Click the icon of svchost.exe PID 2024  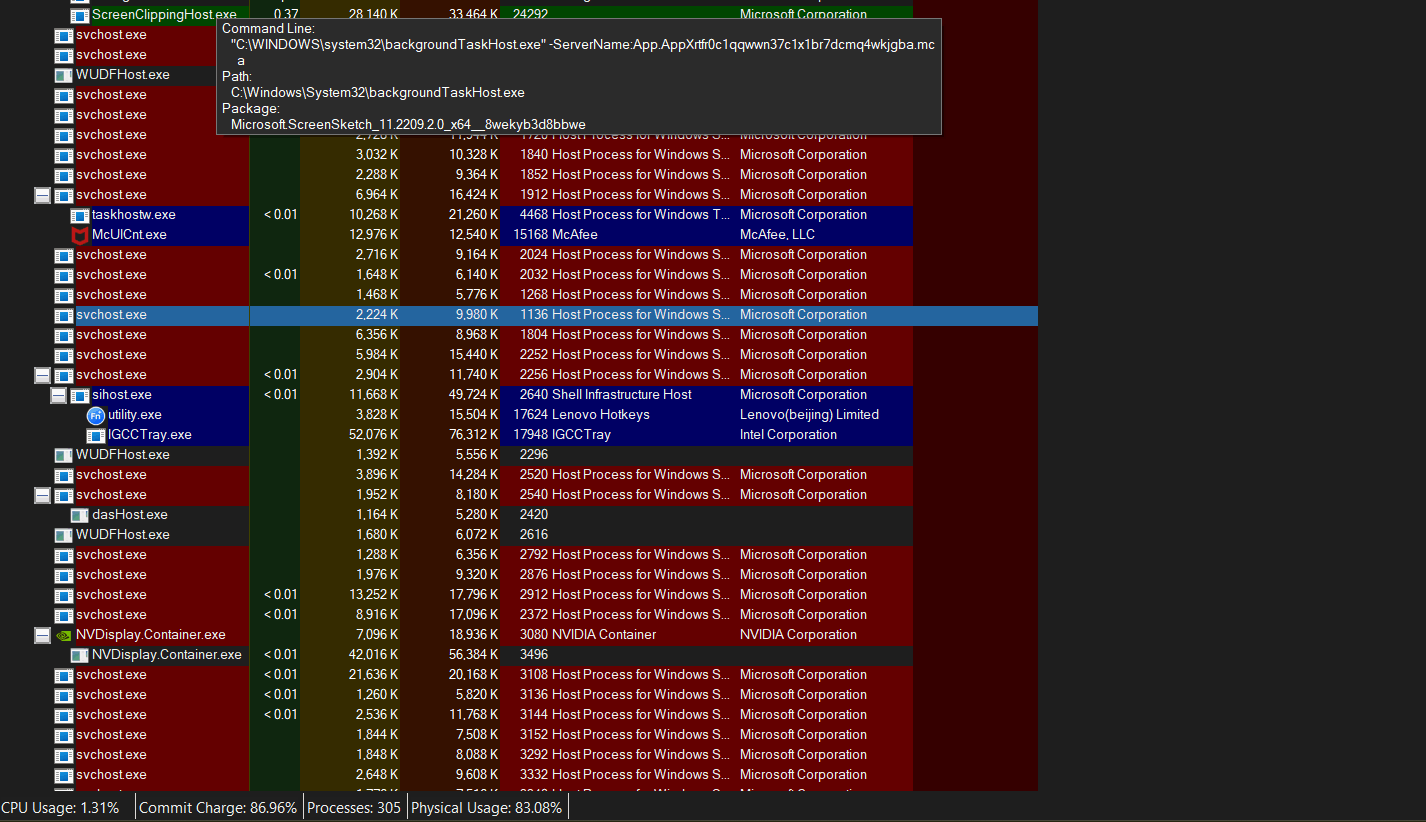click(x=64, y=255)
